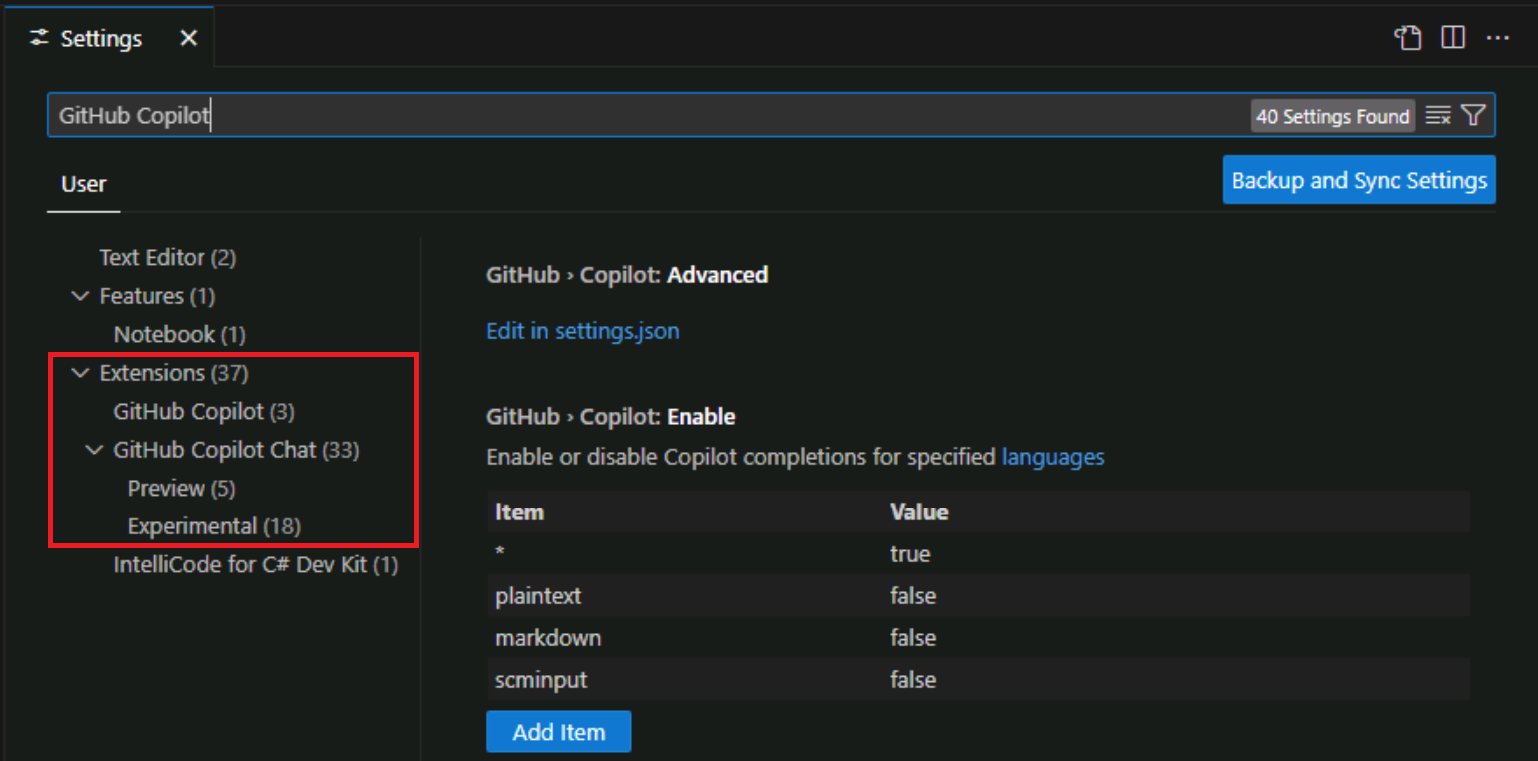Select Experimental (18) subcategory
This screenshot has width=1538, height=761.
pyautogui.click(x=214, y=526)
